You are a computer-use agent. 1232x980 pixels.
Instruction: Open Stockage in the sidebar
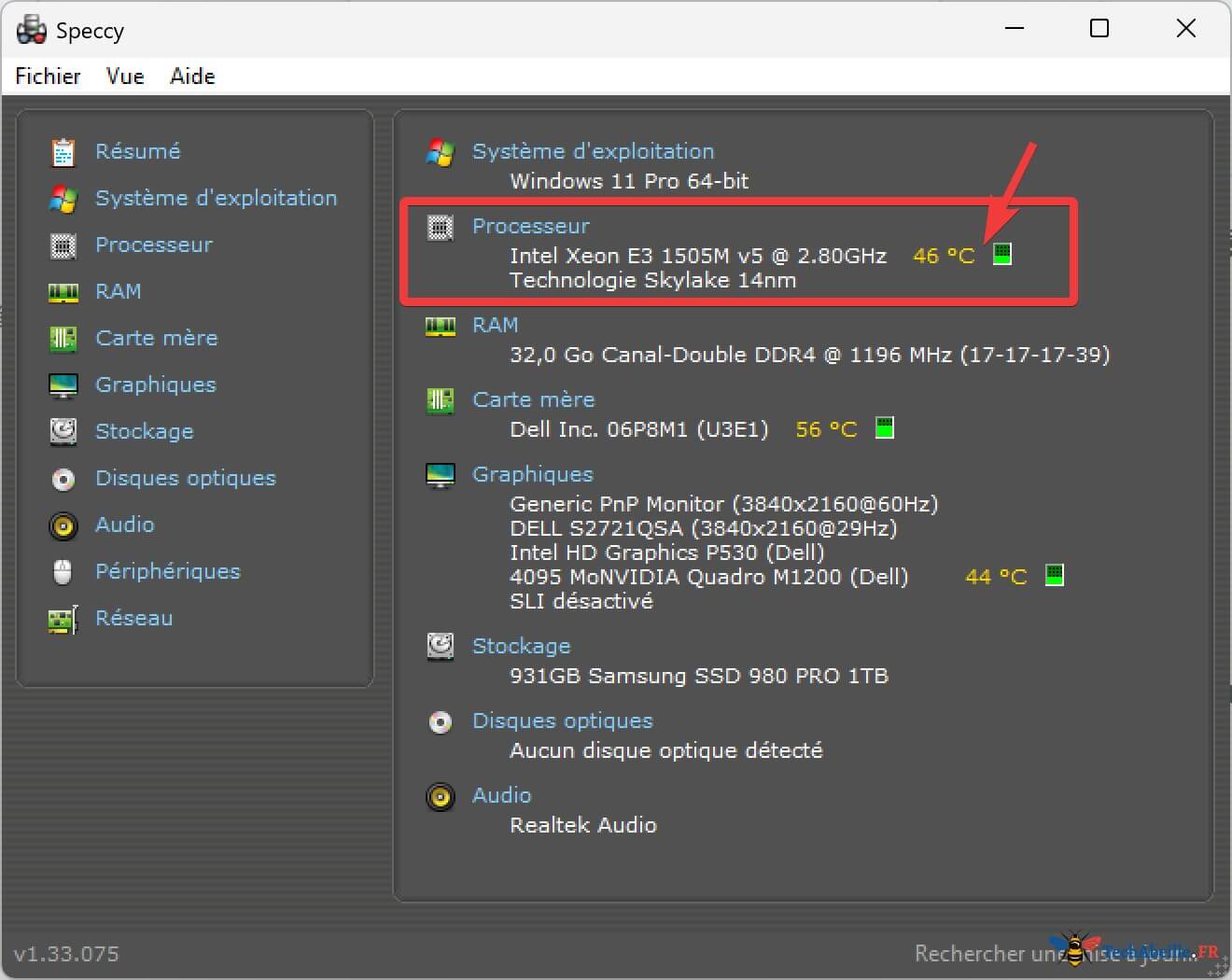(x=145, y=431)
